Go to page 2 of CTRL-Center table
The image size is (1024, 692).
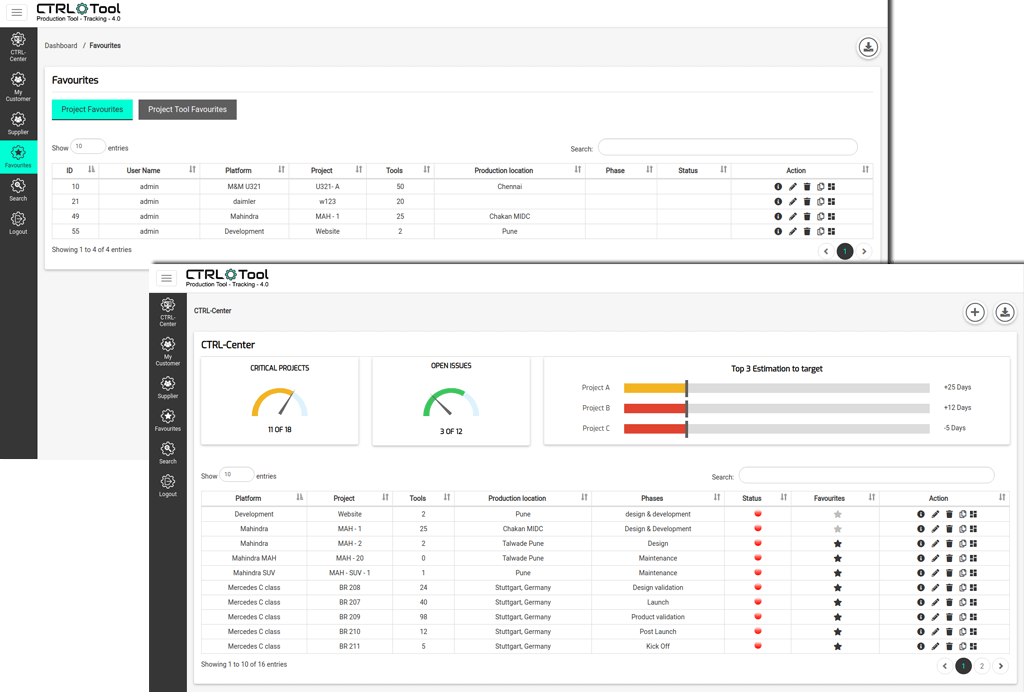[982, 666]
